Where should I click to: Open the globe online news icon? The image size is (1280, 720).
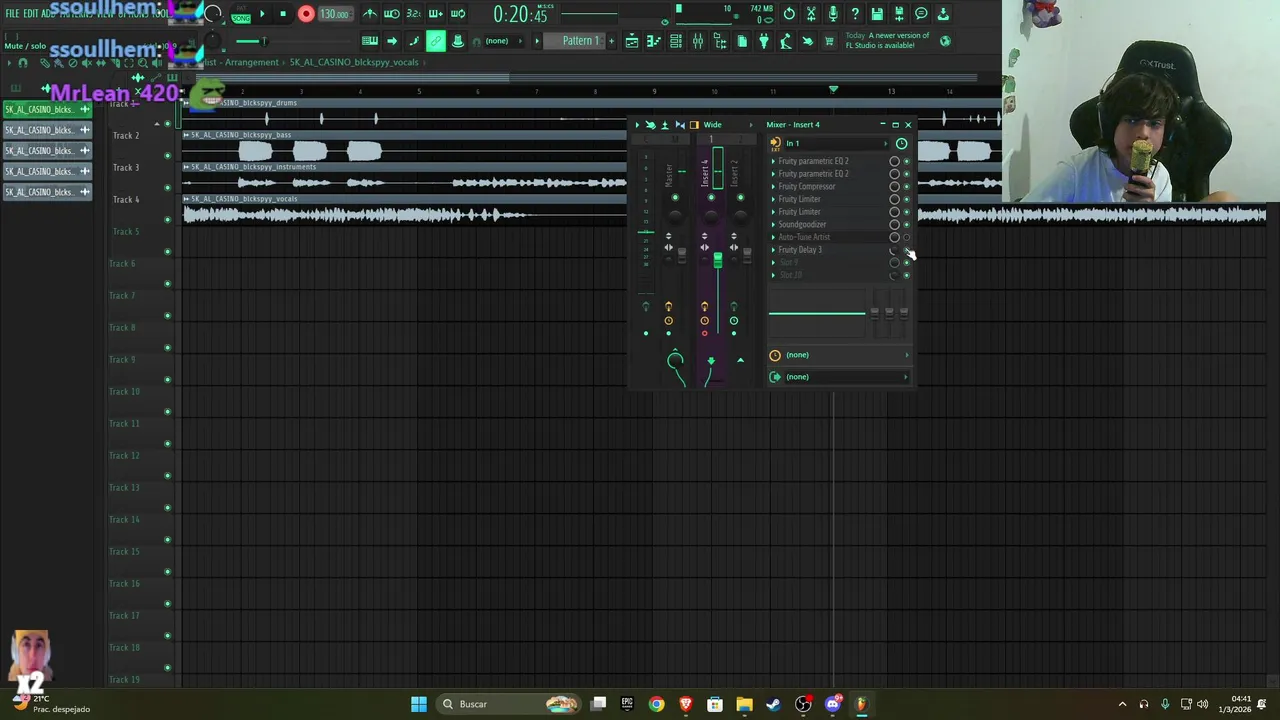945,41
